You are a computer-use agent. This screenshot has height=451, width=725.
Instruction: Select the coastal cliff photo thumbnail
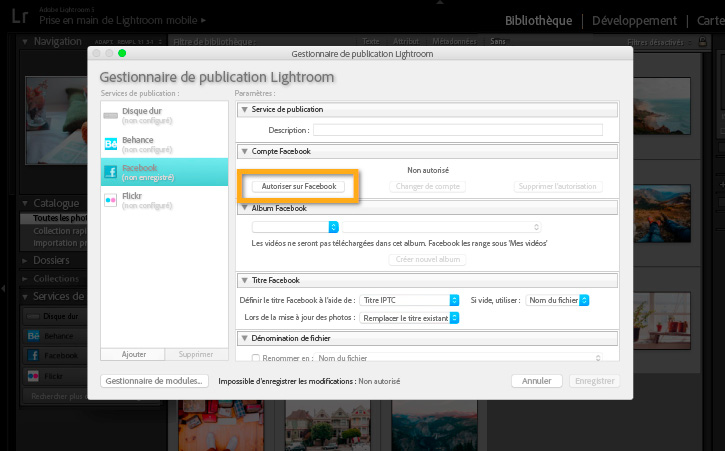[x=662, y=106]
